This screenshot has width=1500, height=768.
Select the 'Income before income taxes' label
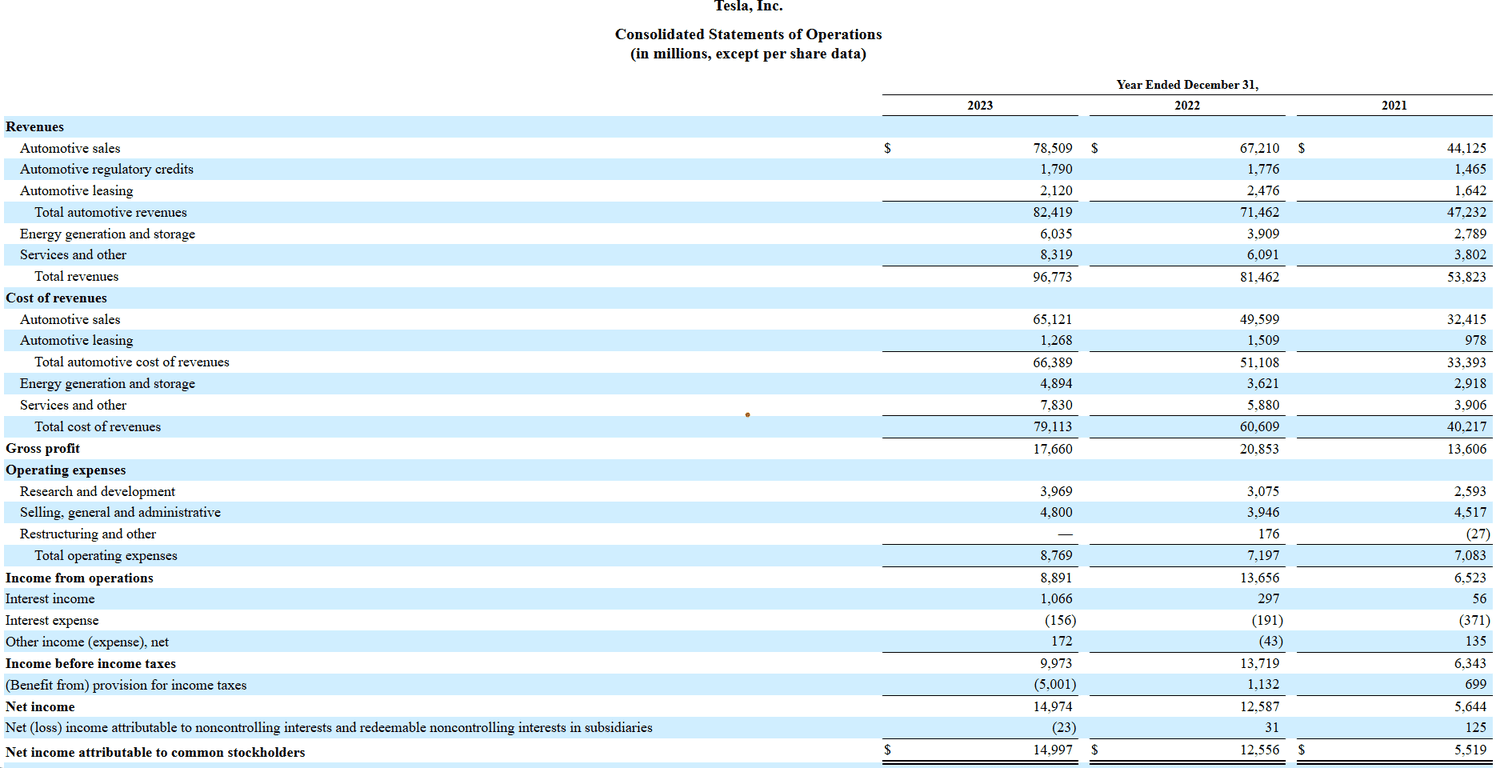click(x=91, y=663)
